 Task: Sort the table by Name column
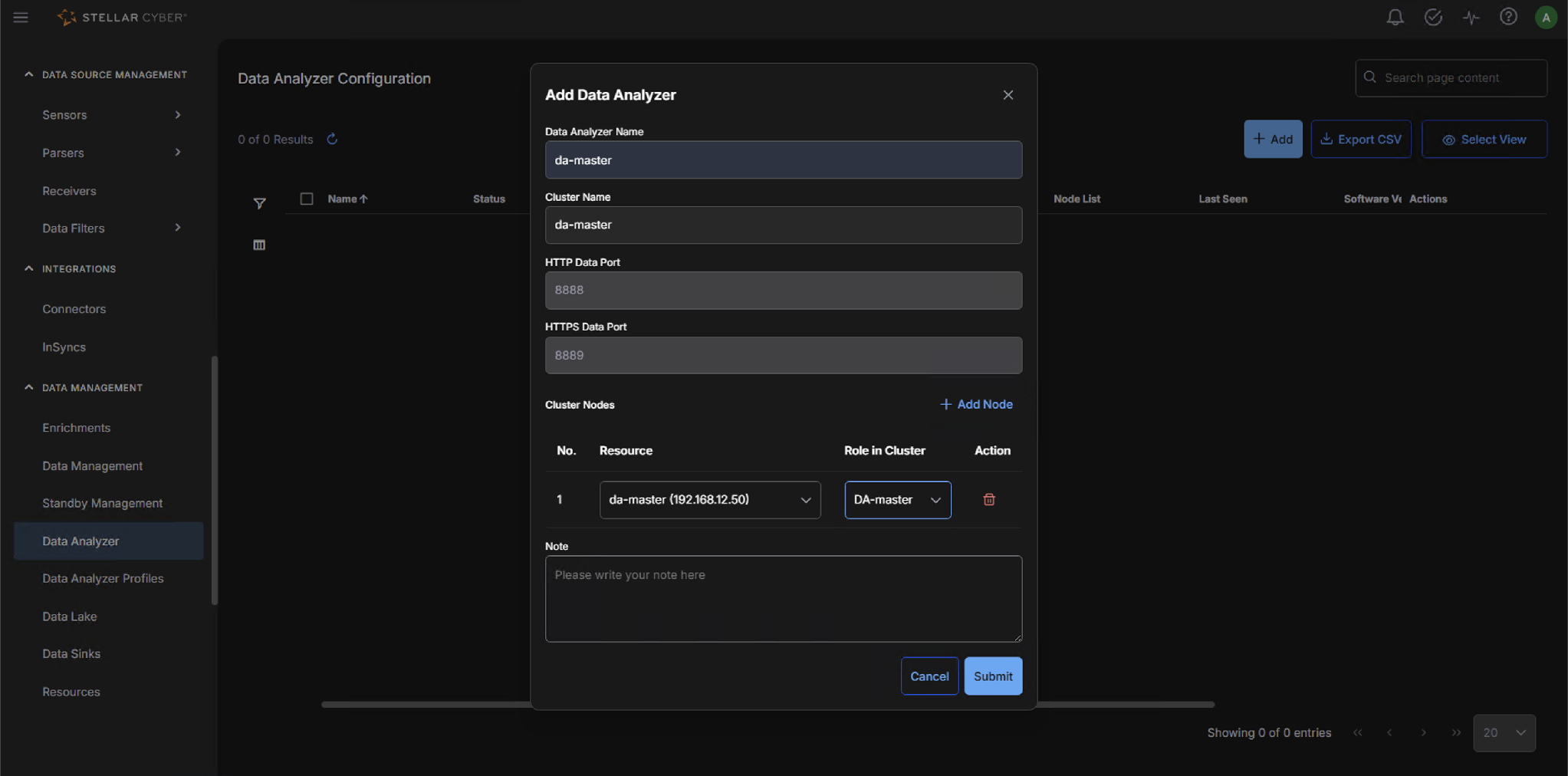click(x=347, y=199)
